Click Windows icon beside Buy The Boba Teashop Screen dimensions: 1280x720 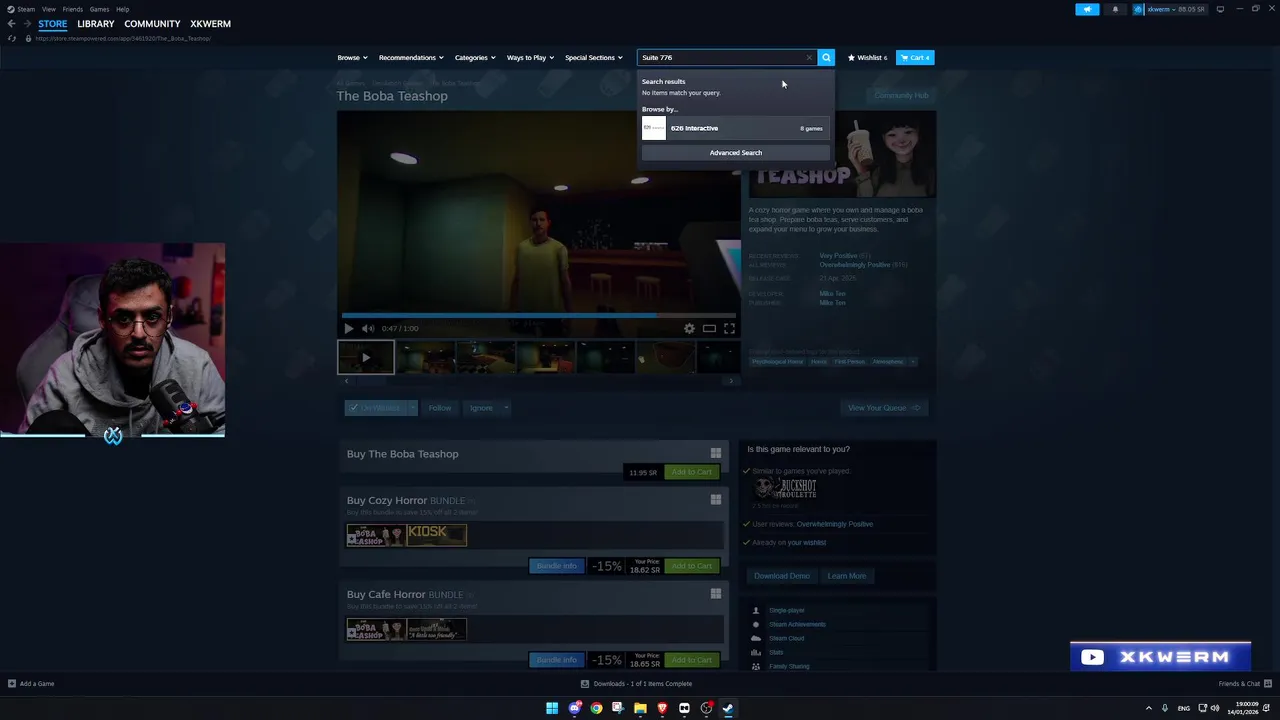715,453
